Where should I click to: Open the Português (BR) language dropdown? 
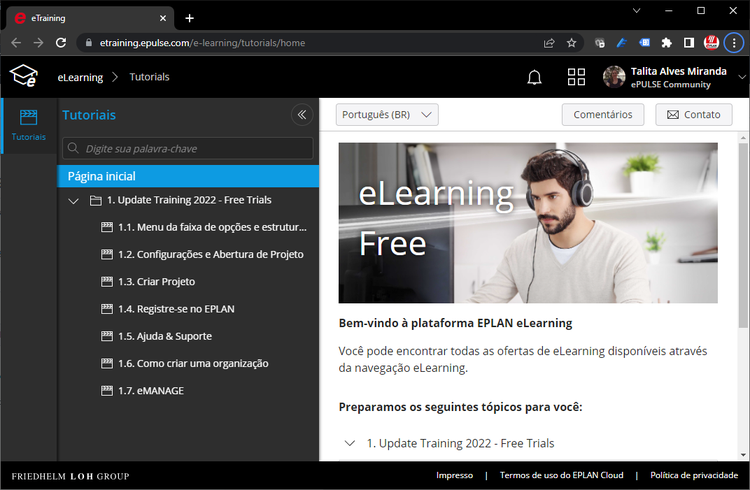tap(387, 115)
